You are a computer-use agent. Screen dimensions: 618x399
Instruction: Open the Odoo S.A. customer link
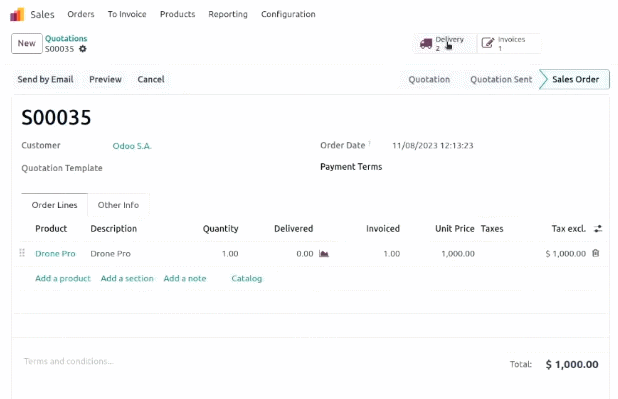pos(132,146)
